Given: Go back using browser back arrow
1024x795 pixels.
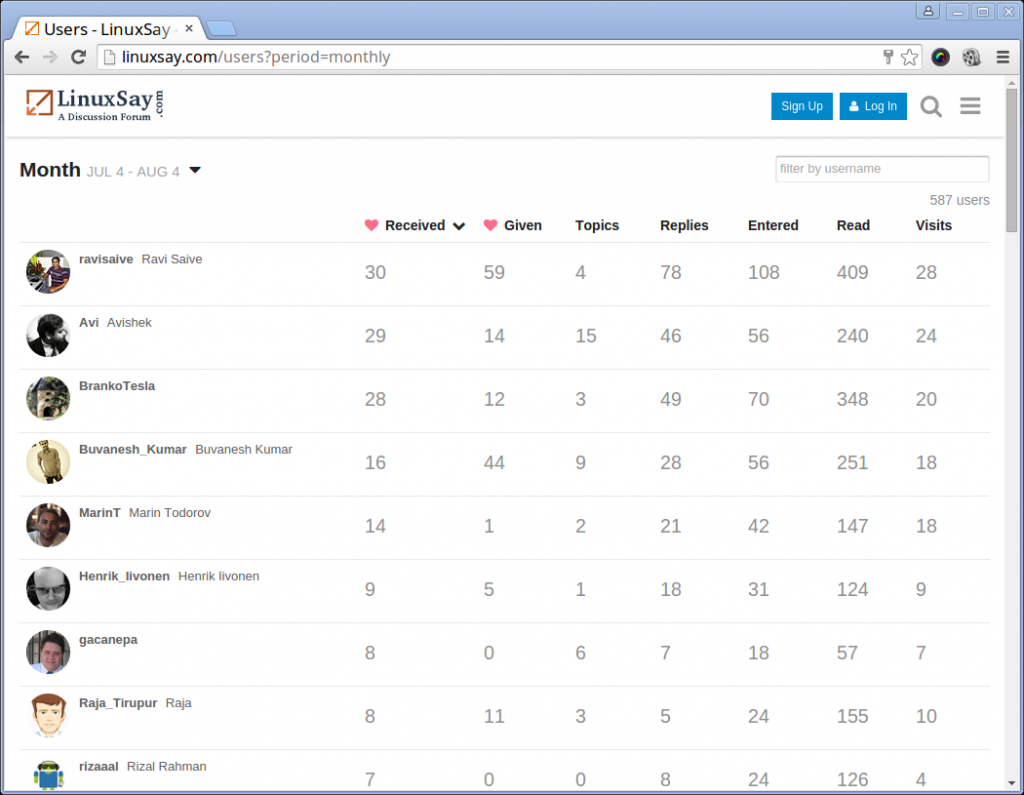Looking at the screenshot, I should (x=22, y=57).
